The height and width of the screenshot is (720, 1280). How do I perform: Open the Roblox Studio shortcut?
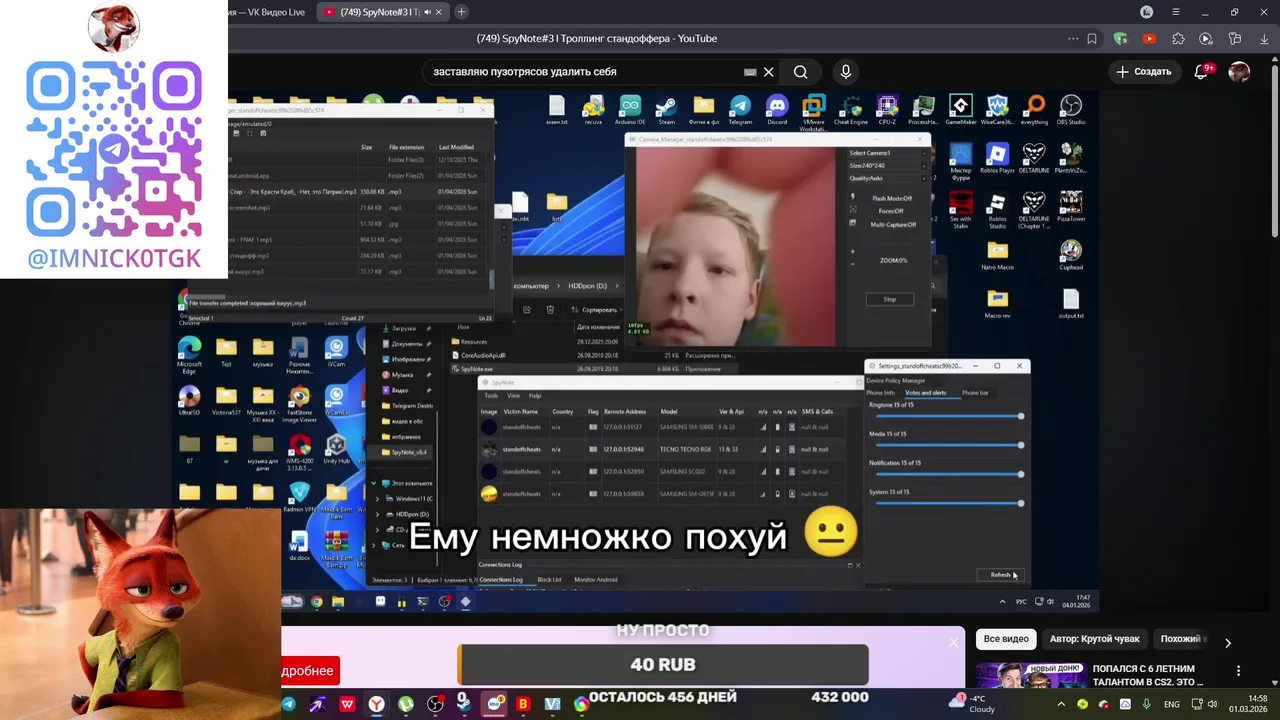[997, 208]
